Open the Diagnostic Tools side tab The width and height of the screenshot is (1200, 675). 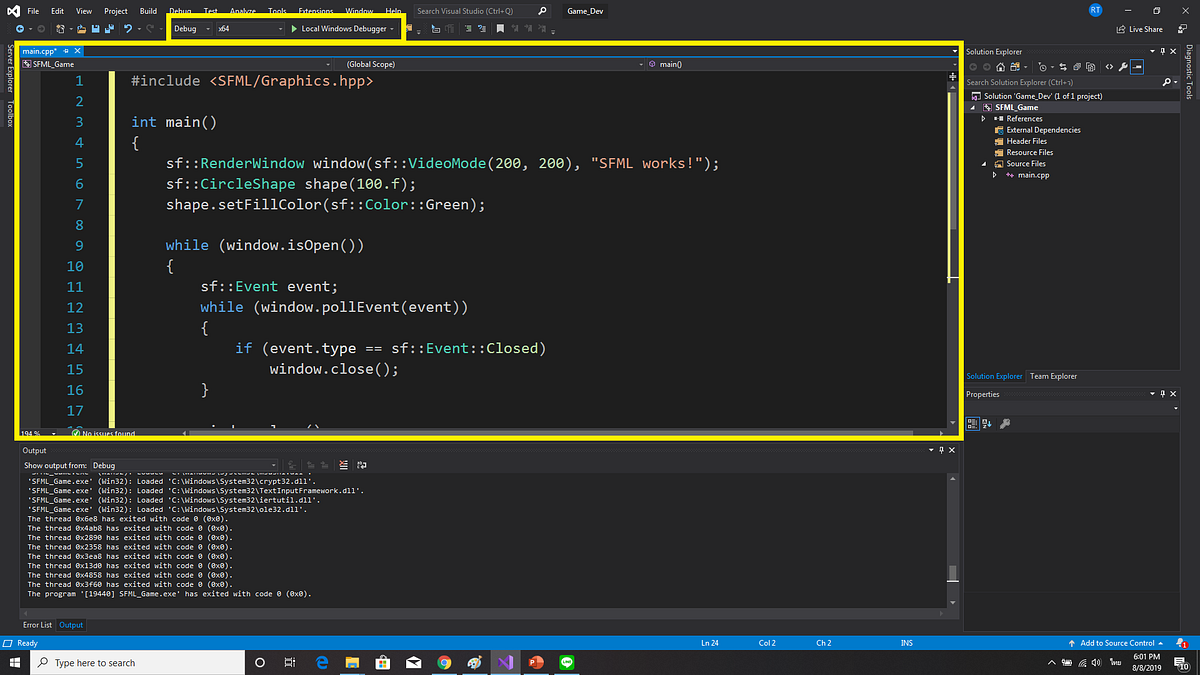tap(1189, 73)
